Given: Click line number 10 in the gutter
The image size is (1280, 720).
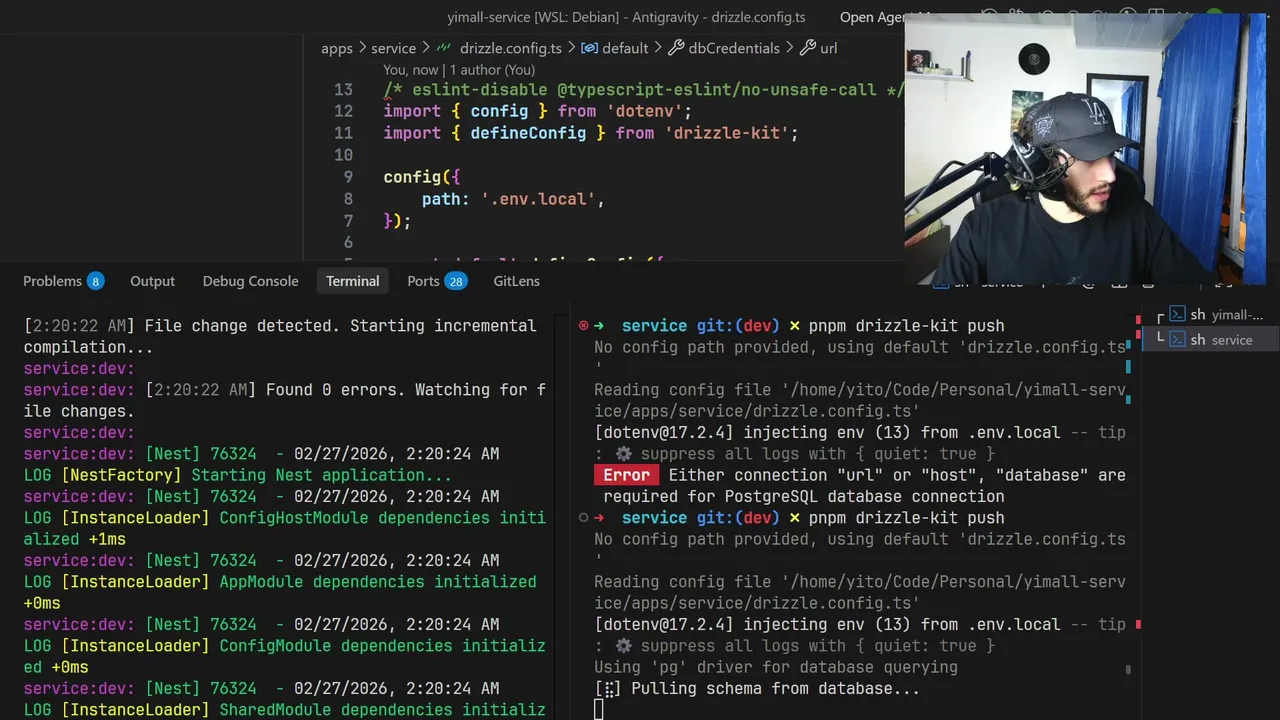Looking at the screenshot, I should (343, 155).
